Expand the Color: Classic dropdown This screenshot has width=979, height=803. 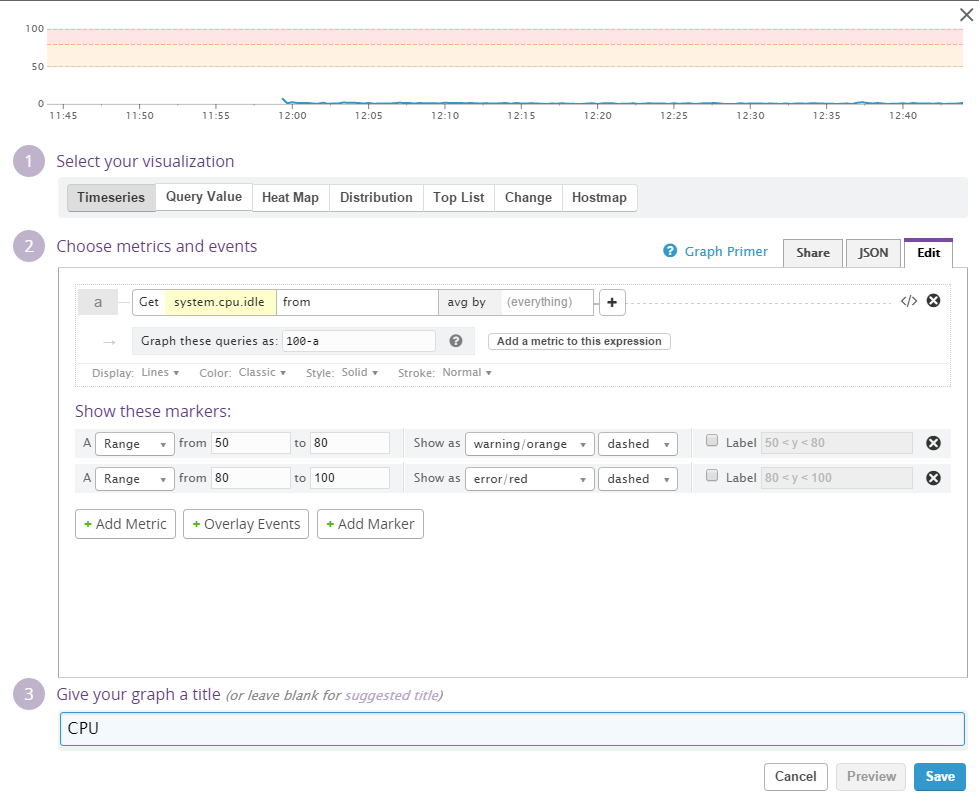click(x=262, y=372)
